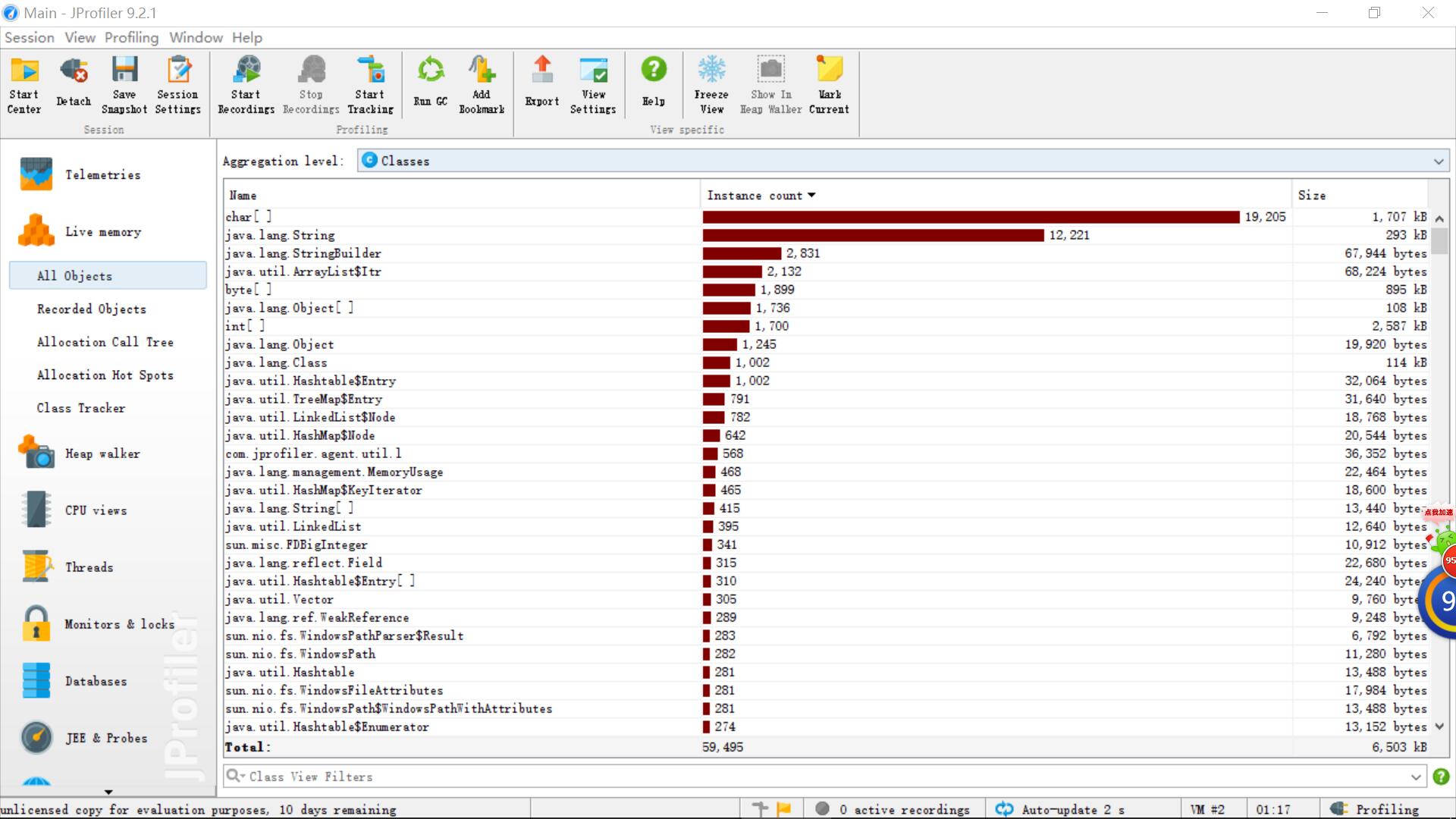The height and width of the screenshot is (819, 1456).
Task: Open Class View Filters history dropdown
Action: [x=1416, y=777]
